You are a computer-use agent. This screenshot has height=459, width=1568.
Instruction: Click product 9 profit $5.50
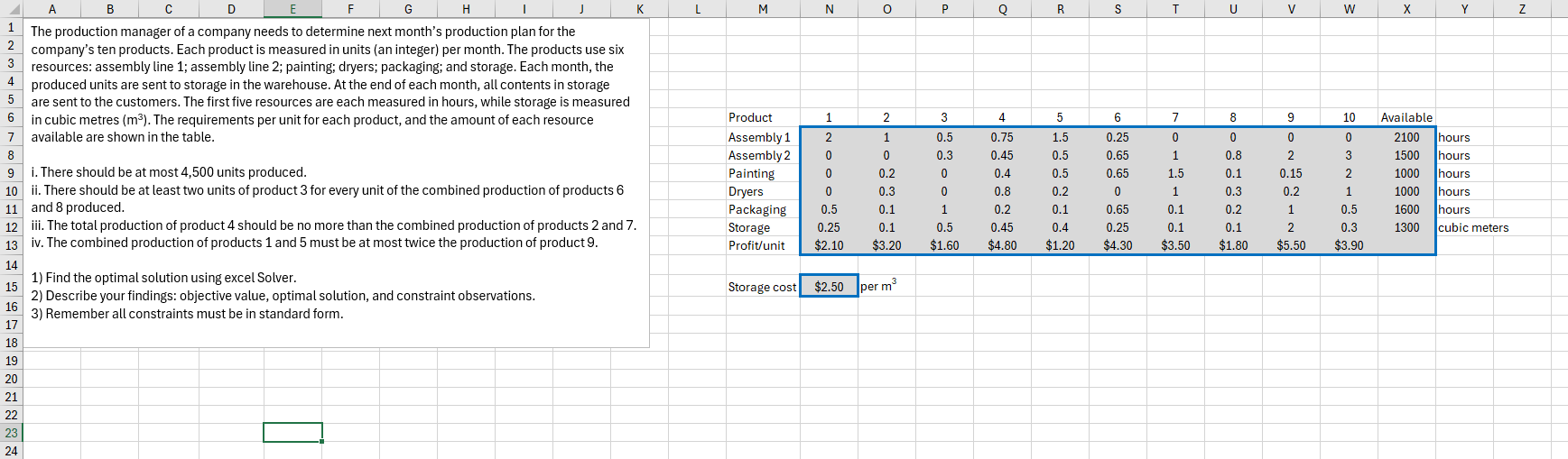(x=1291, y=245)
